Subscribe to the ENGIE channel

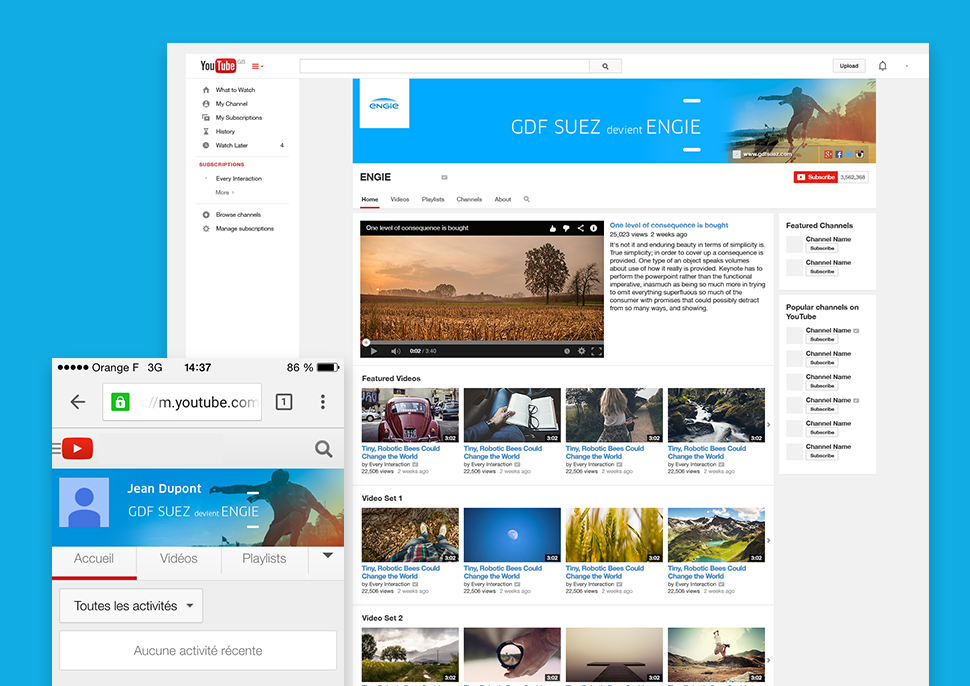[816, 178]
